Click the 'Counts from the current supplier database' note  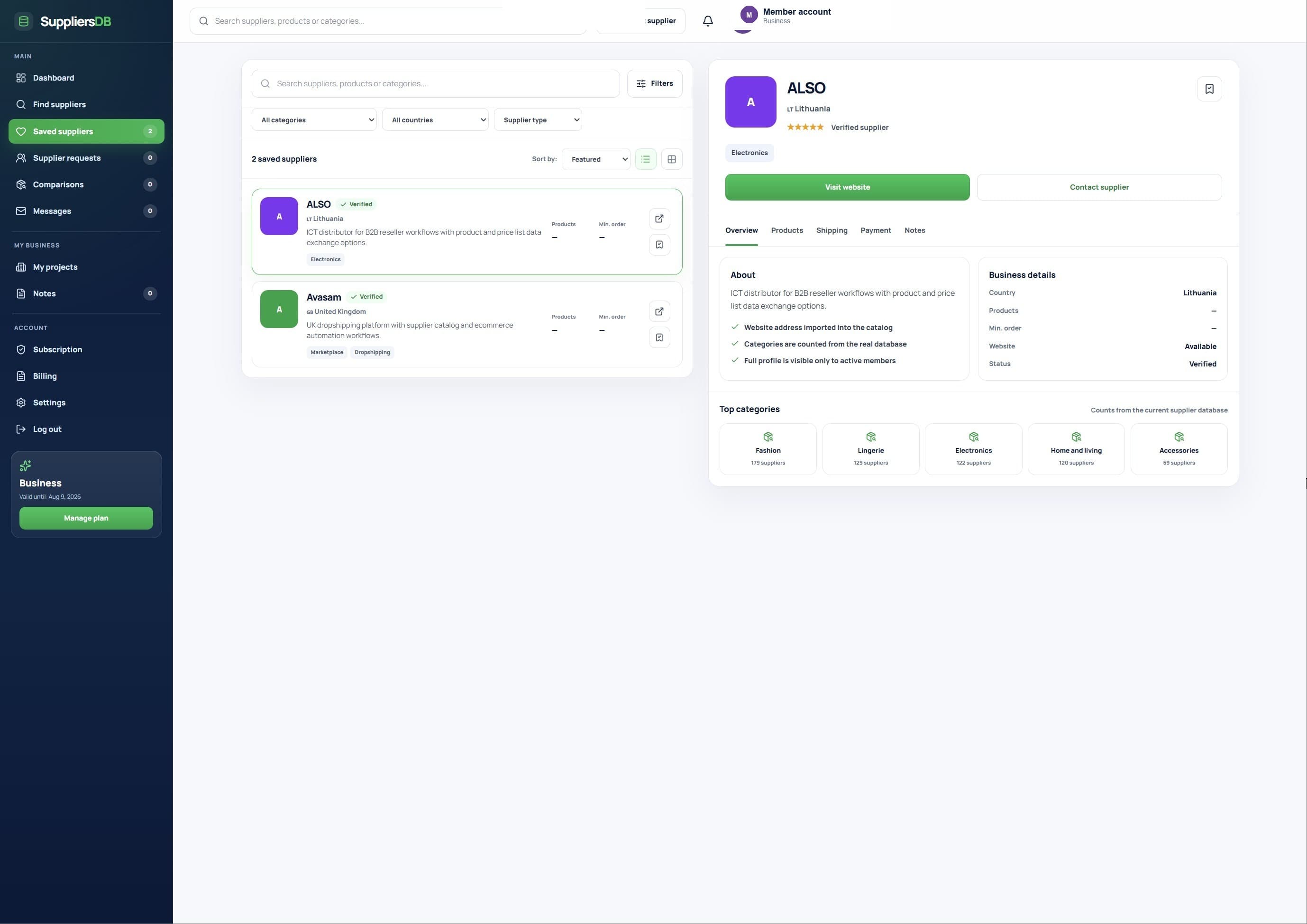(1159, 411)
